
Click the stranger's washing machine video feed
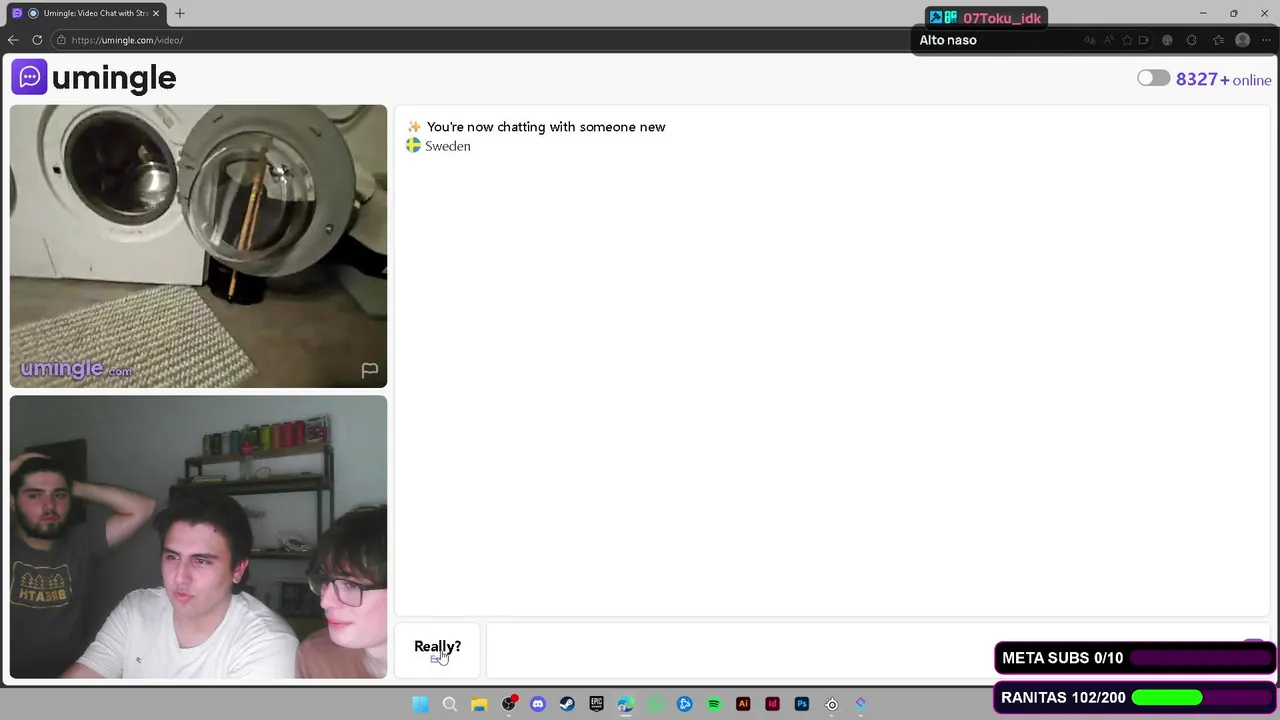(x=198, y=246)
